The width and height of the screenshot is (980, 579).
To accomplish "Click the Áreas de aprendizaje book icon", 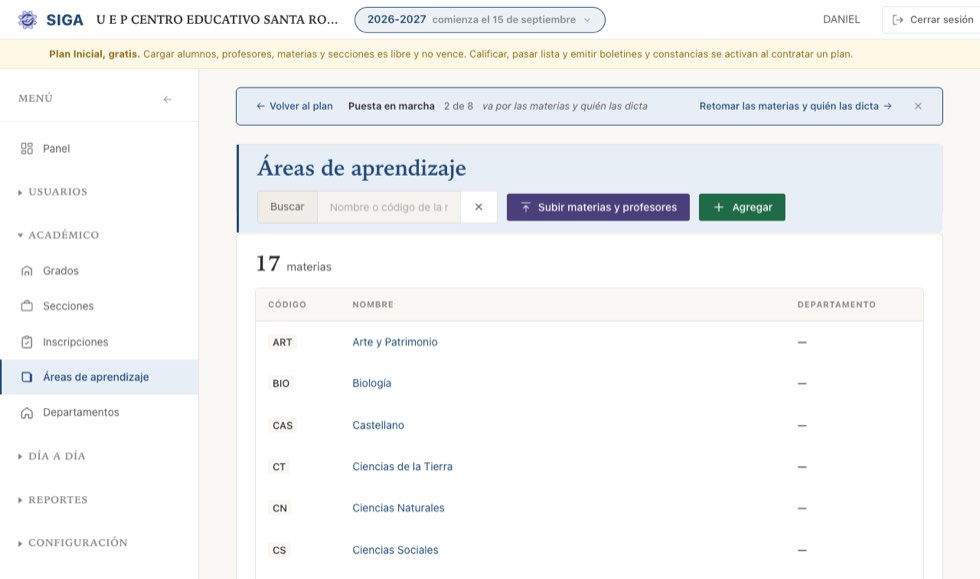I will tap(27, 377).
